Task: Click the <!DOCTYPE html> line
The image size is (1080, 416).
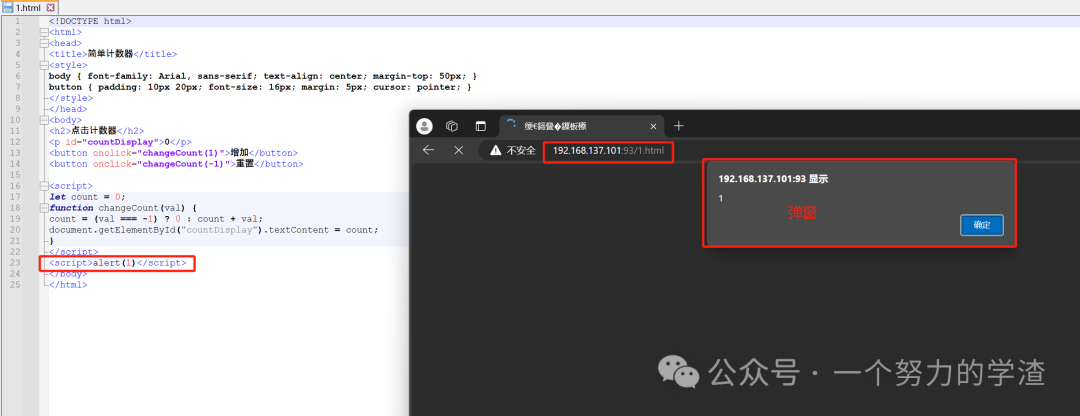Action: (90, 21)
